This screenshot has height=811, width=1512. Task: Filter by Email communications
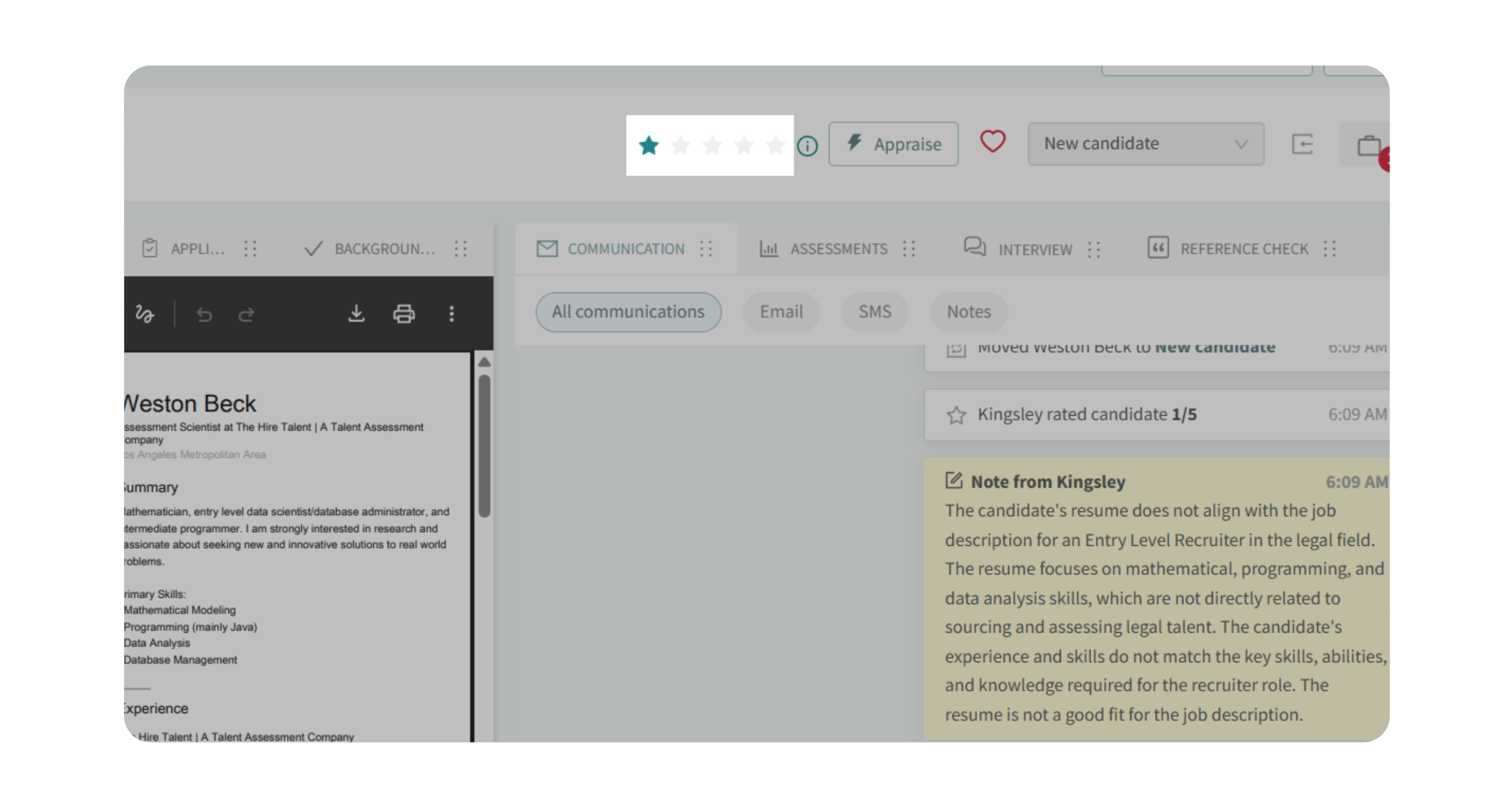(x=781, y=311)
